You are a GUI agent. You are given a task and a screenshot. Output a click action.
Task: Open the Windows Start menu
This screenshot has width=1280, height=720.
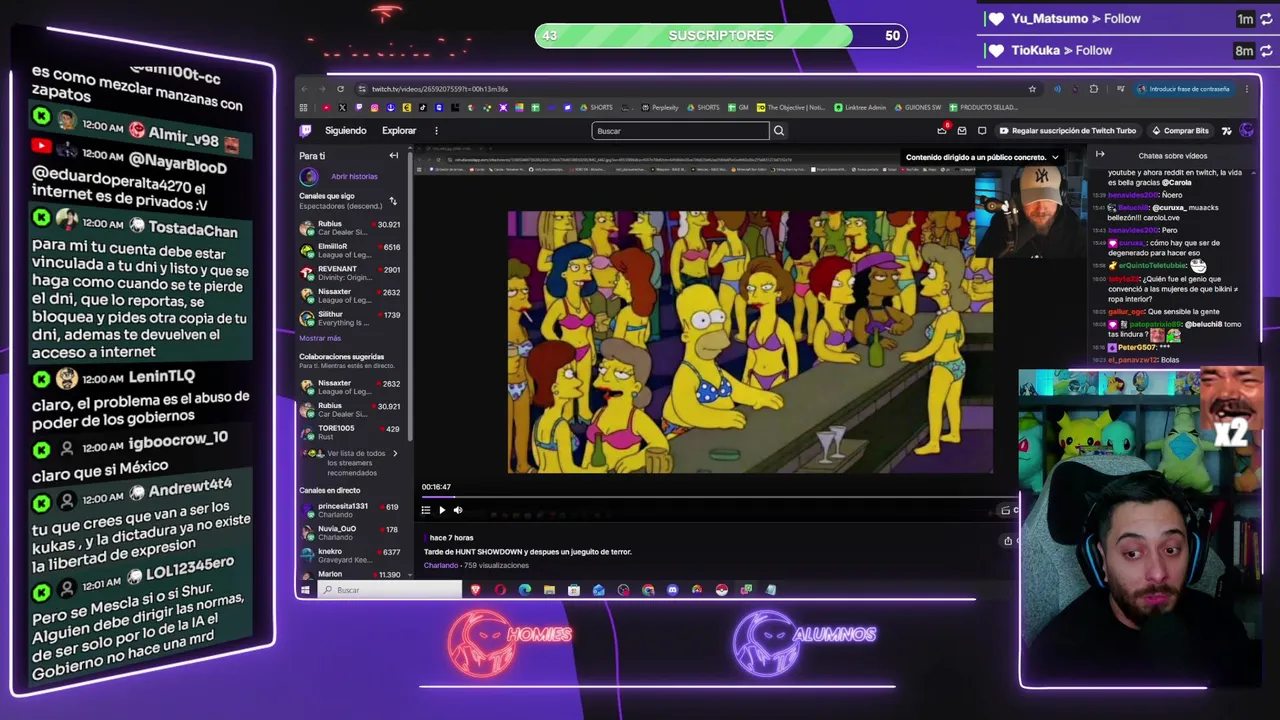(305, 590)
